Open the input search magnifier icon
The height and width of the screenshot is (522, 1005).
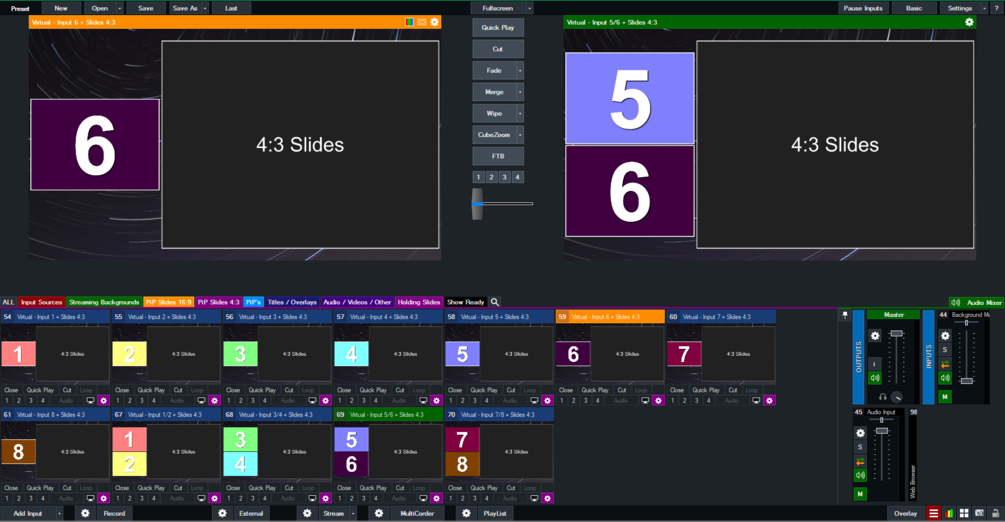point(495,302)
